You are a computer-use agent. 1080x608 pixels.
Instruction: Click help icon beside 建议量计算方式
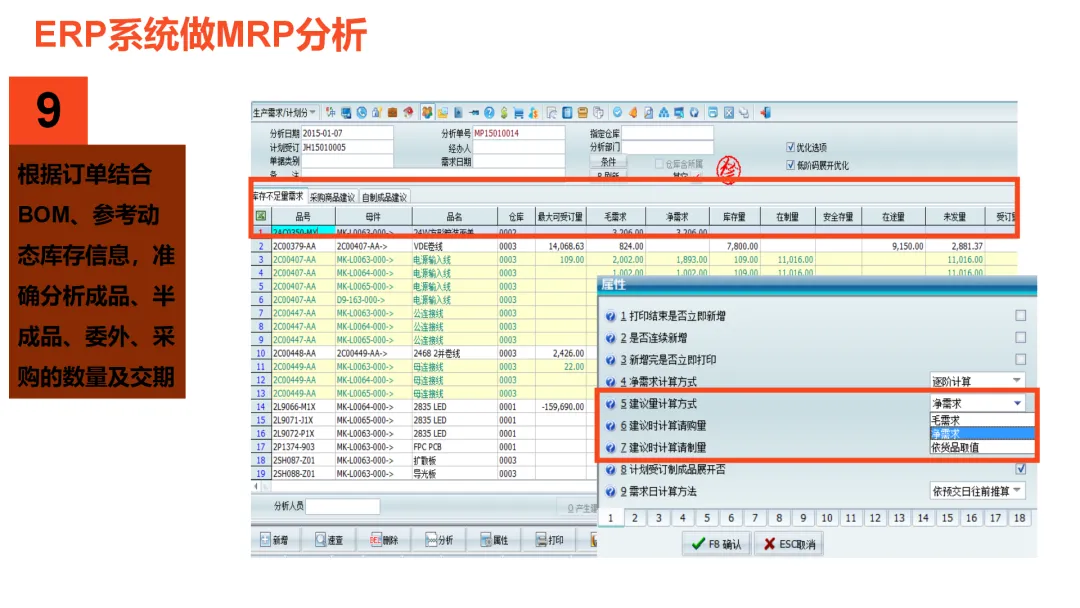click(610, 404)
